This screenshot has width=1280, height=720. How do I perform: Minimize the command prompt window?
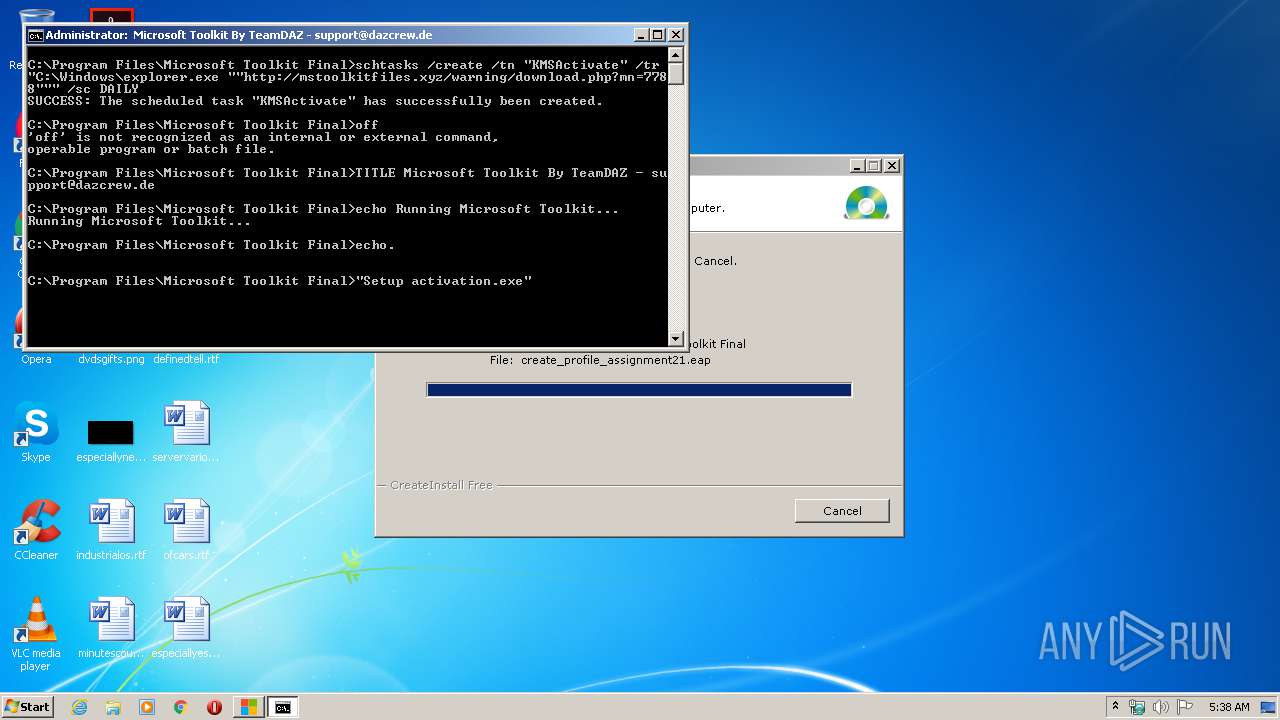[x=641, y=34]
